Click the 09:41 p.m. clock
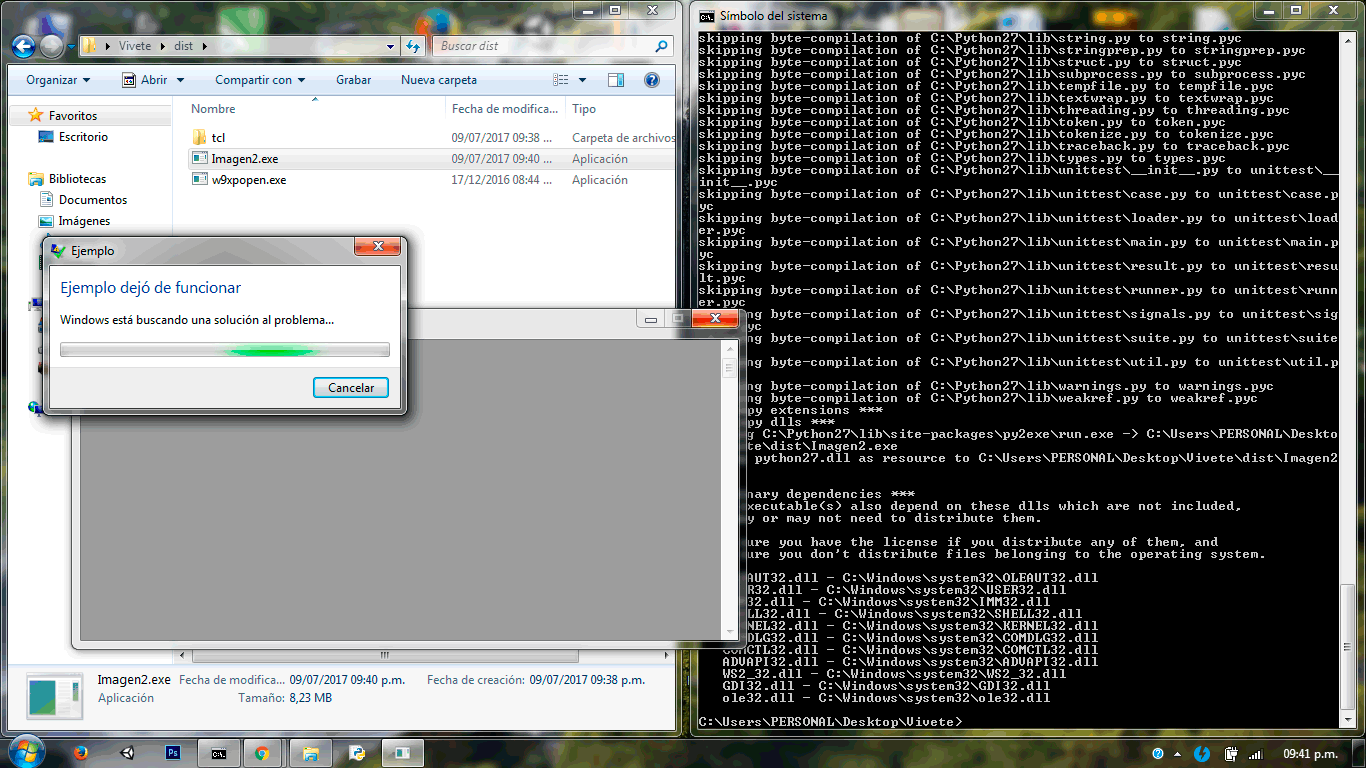The width and height of the screenshot is (1366, 768). click(x=1311, y=753)
